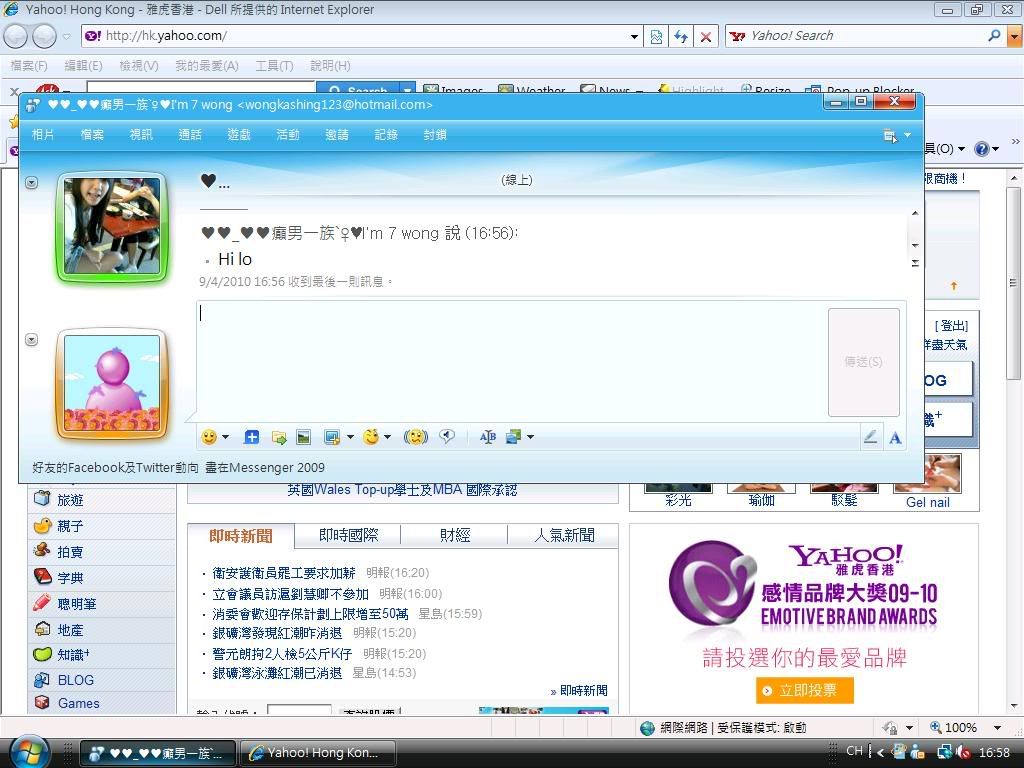Click the IE refresh button
This screenshot has height=768, width=1024.
[x=681, y=36]
